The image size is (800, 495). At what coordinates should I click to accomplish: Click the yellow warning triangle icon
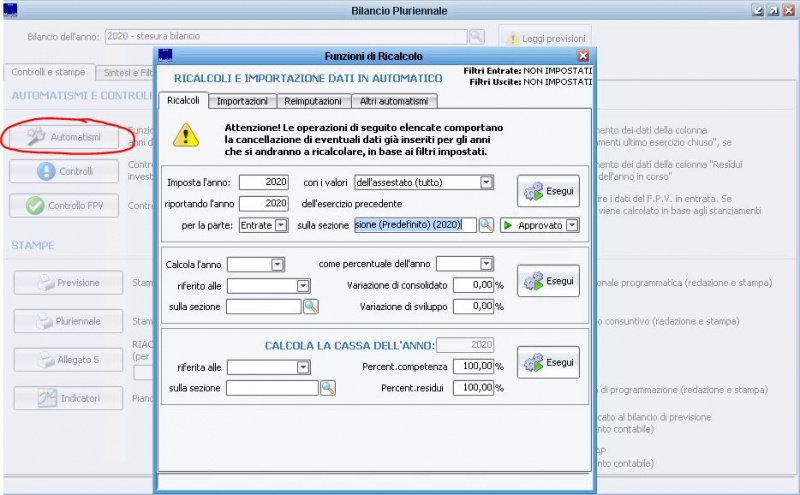pos(184,135)
